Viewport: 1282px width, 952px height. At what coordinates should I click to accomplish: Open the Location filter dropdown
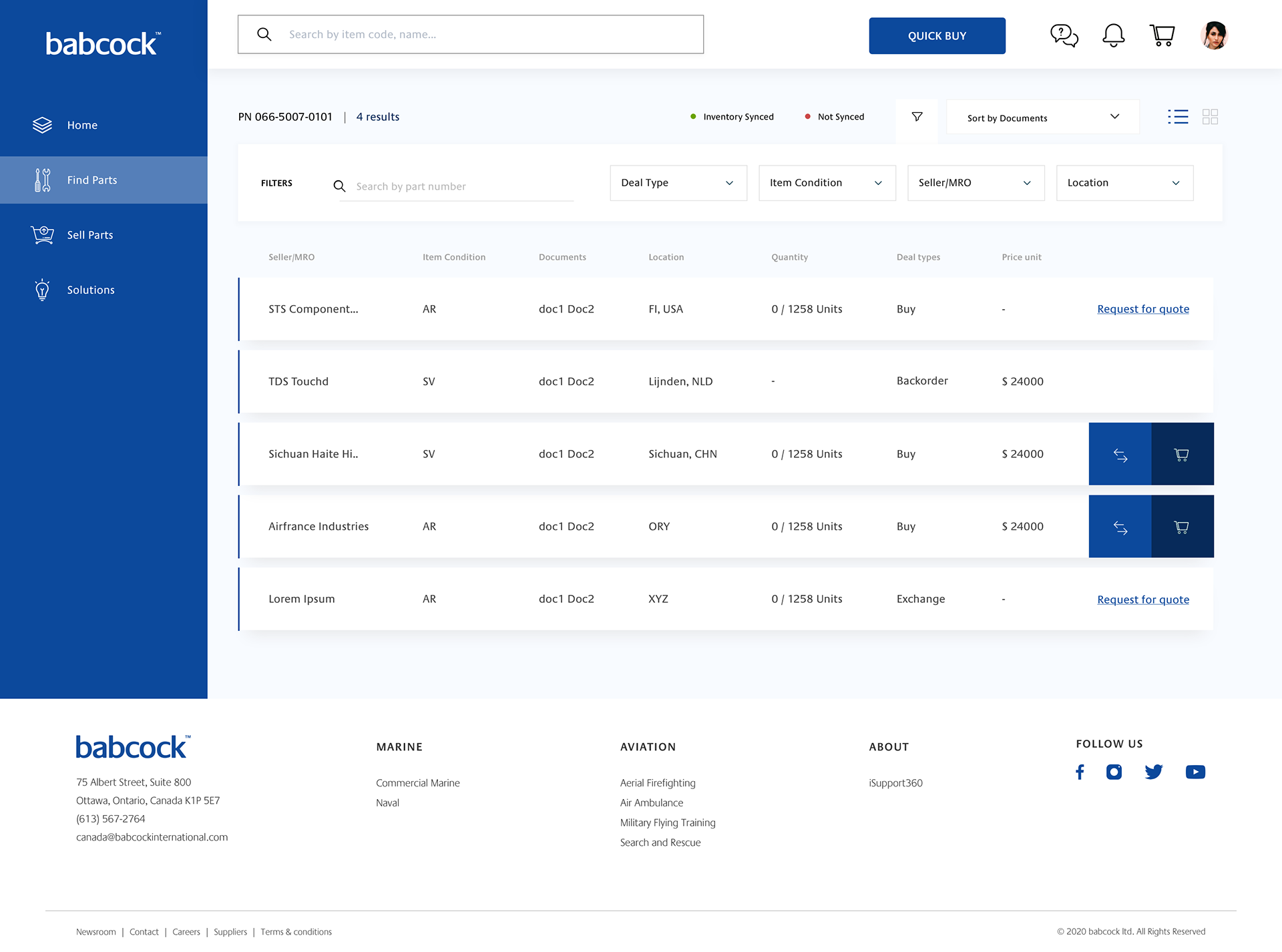click(x=1124, y=183)
